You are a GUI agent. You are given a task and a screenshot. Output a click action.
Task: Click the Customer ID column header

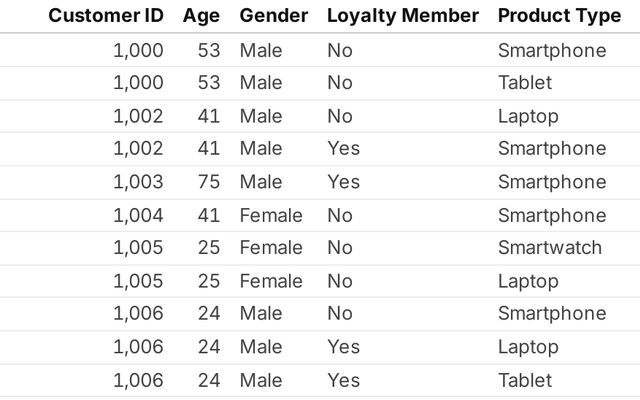[106, 17]
